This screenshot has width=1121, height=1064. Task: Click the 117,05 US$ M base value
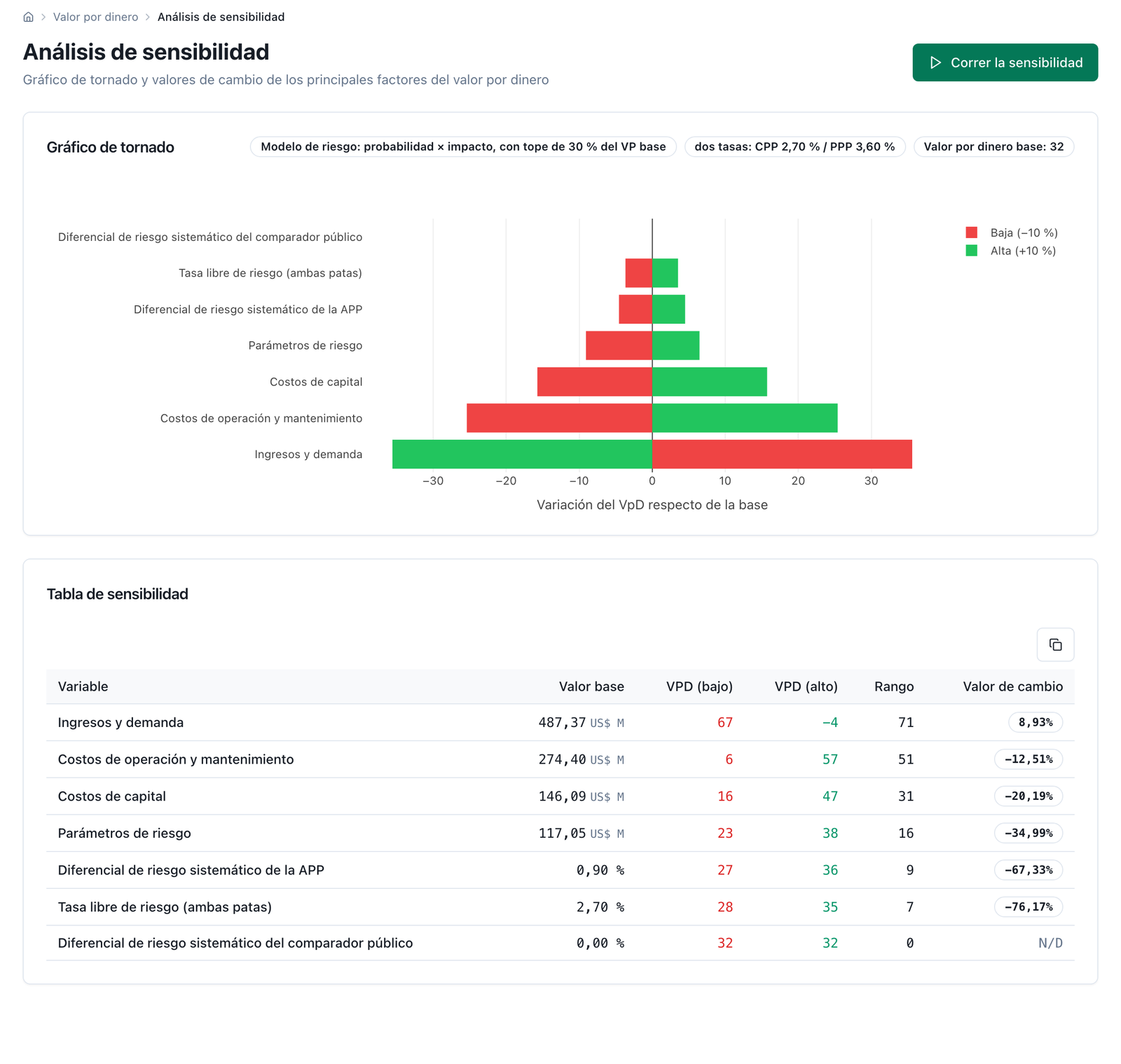[581, 833]
